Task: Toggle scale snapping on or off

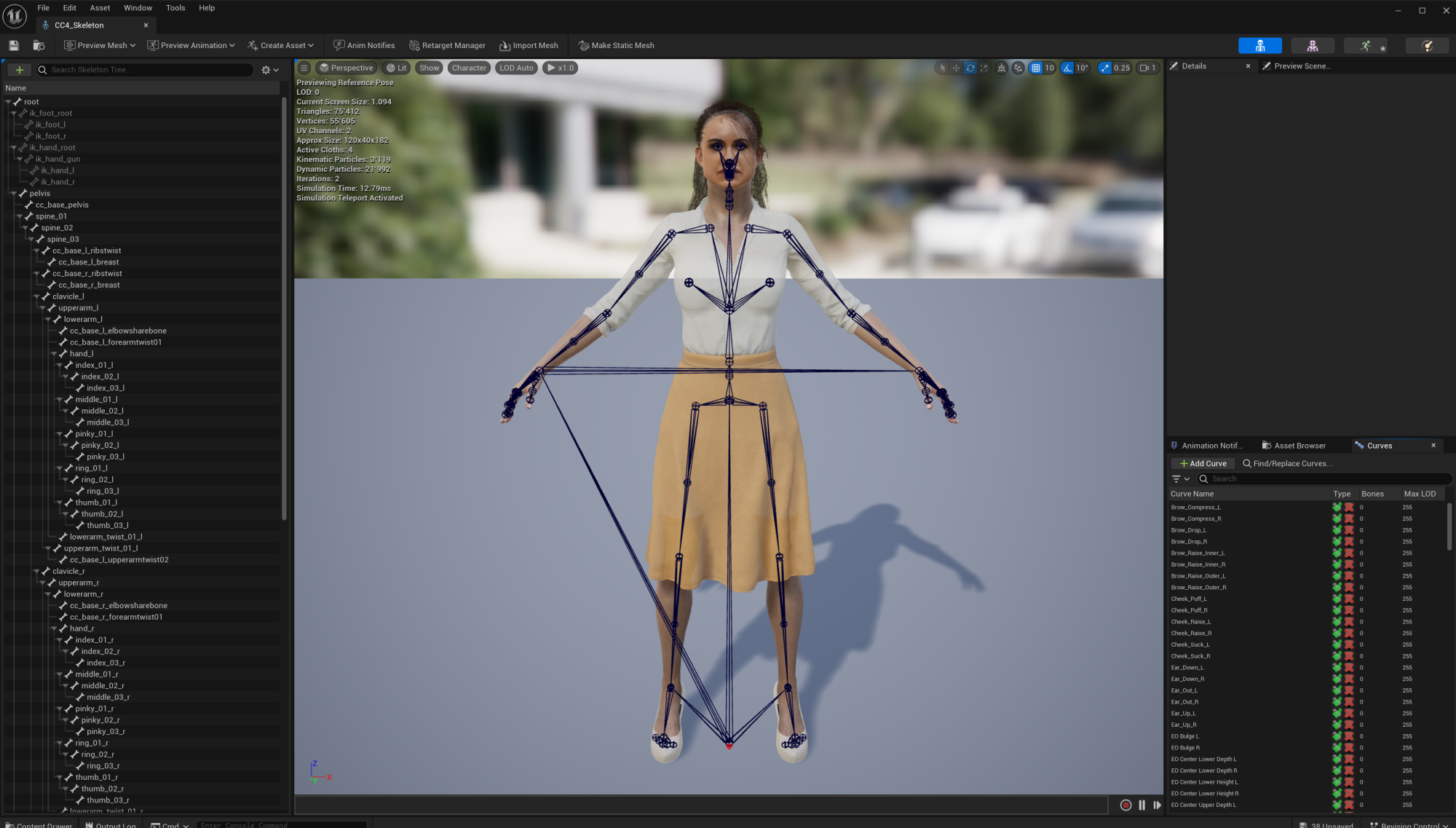Action: click(1104, 68)
